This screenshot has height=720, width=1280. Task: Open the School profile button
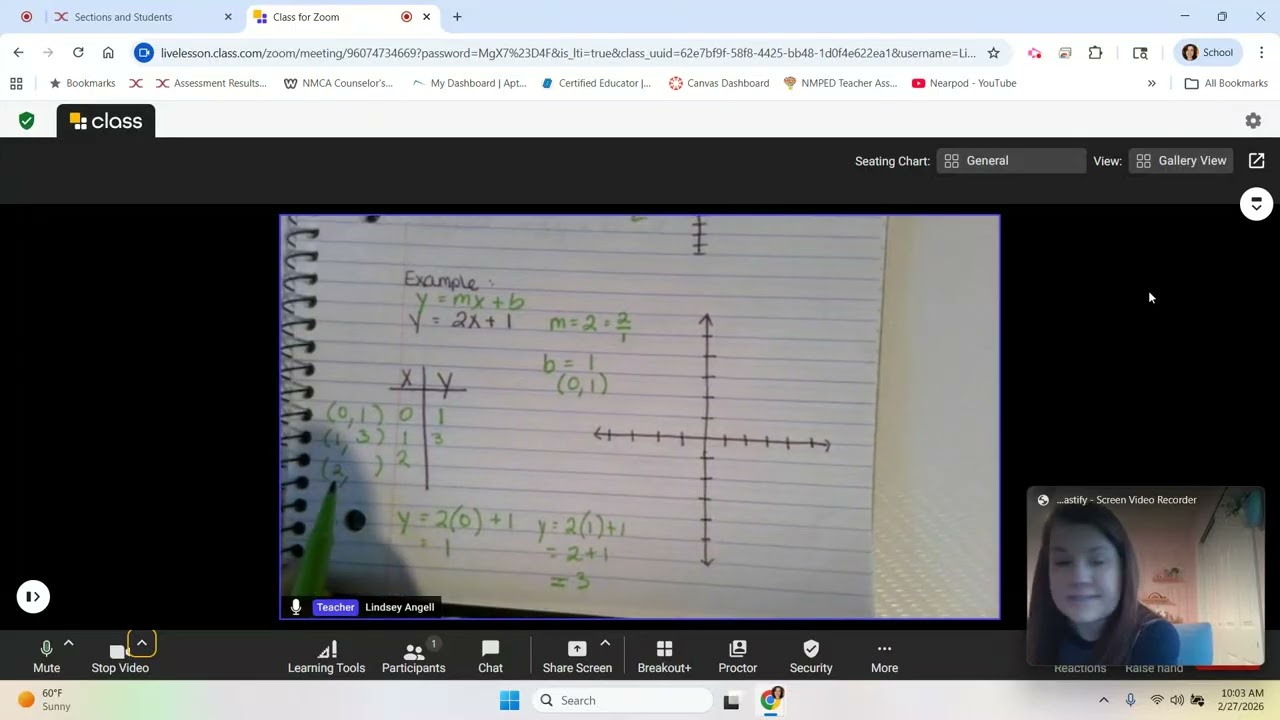click(1207, 53)
